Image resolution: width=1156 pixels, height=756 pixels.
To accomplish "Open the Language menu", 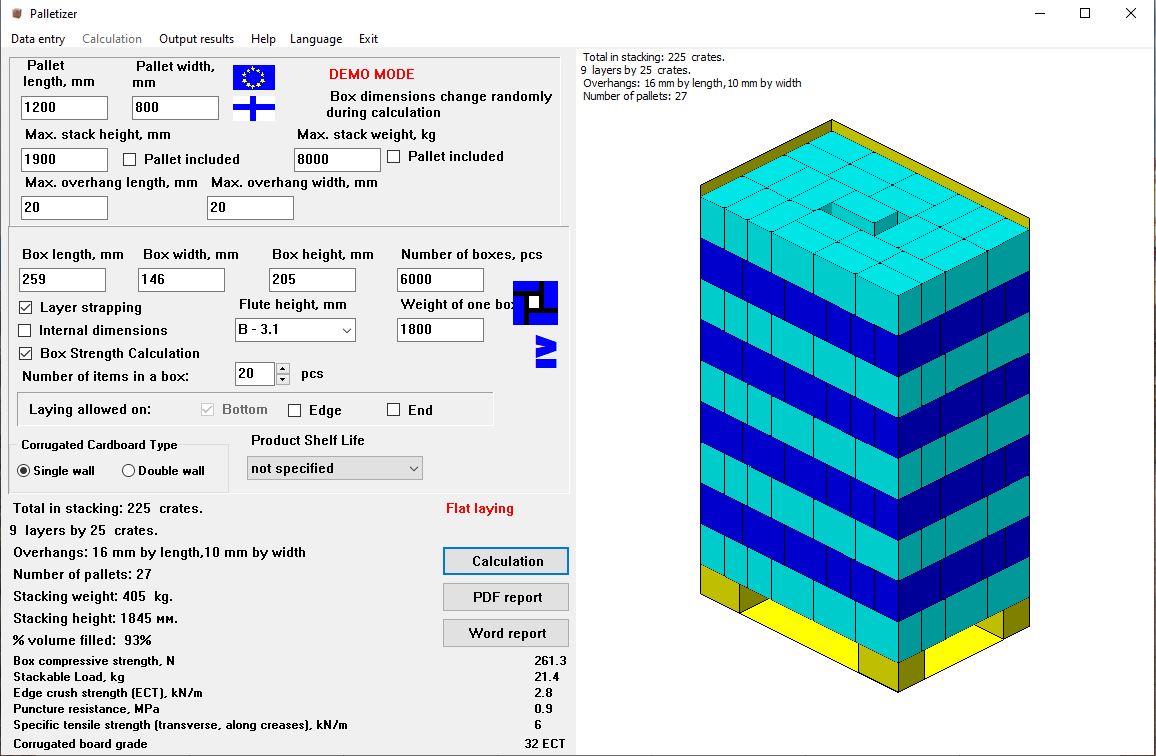I will (316, 39).
